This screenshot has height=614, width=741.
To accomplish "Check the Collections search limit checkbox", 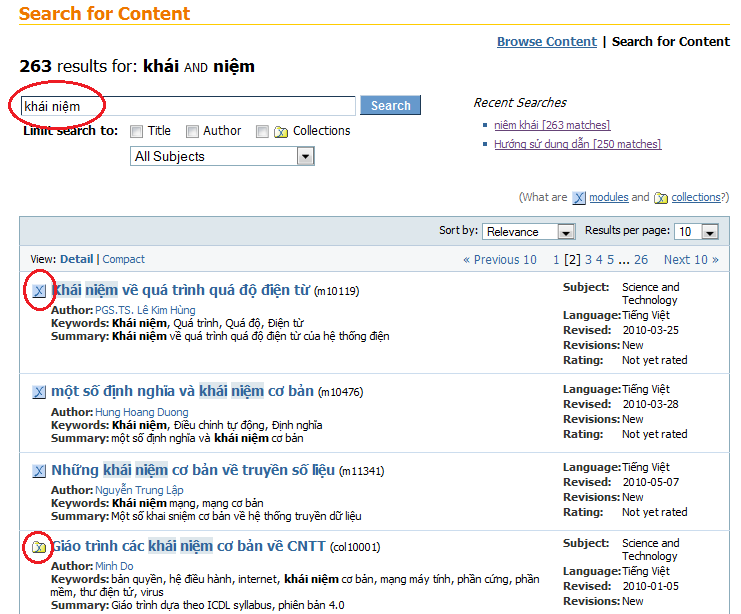I will coord(262,131).
